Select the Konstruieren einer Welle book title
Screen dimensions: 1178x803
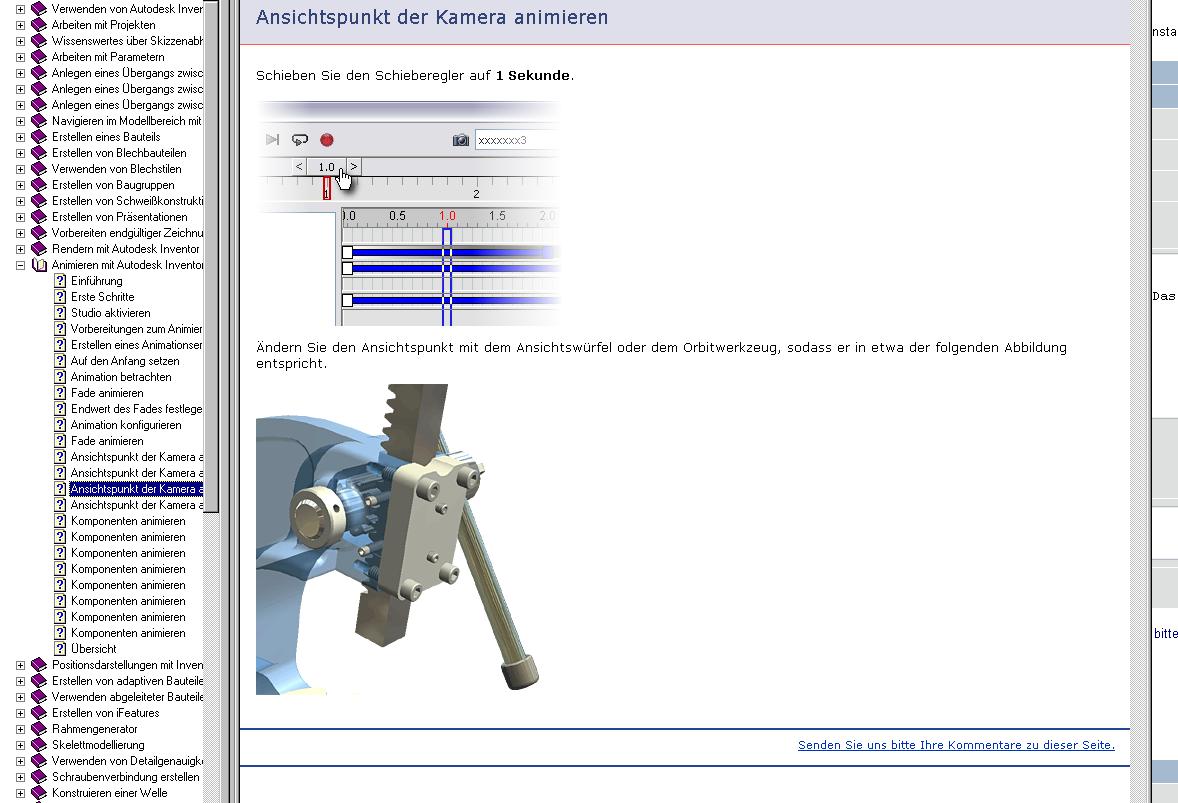pos(110,793)
